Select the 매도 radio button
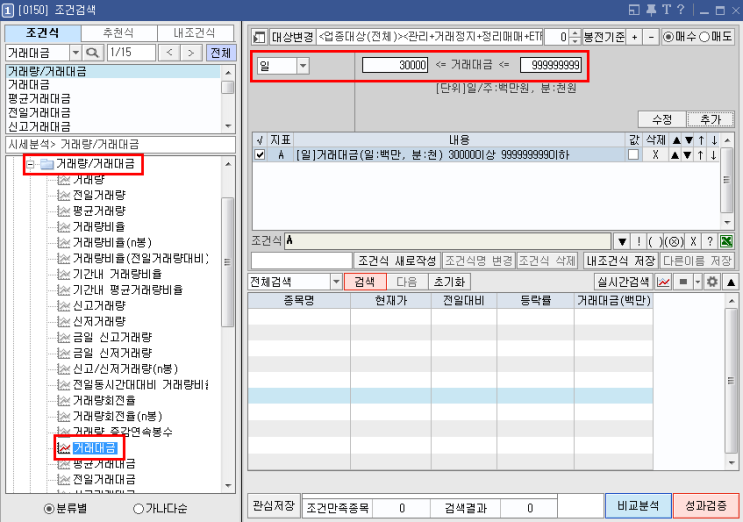 click(705, 37)
